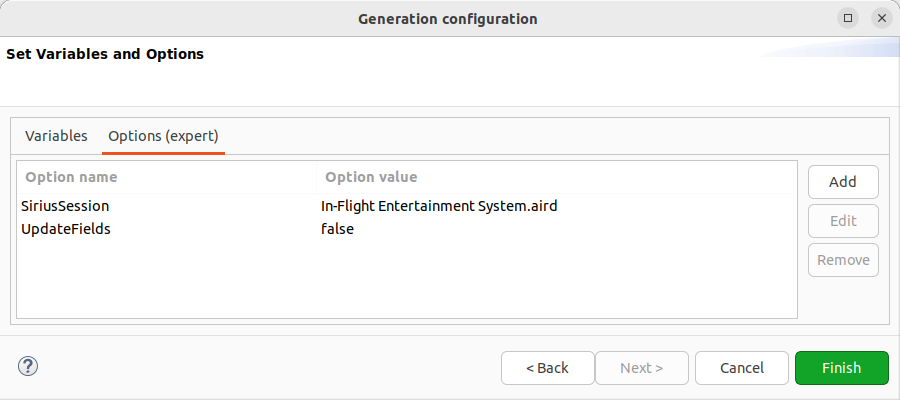This screenshot has height=400, width=900.
Task: Select the UpdateFields option row
Action: [x=66, y=229]
